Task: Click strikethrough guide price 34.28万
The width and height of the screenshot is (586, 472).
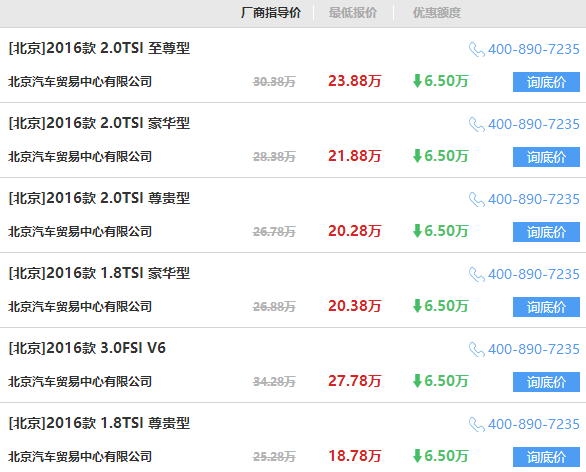Action: 274,382
